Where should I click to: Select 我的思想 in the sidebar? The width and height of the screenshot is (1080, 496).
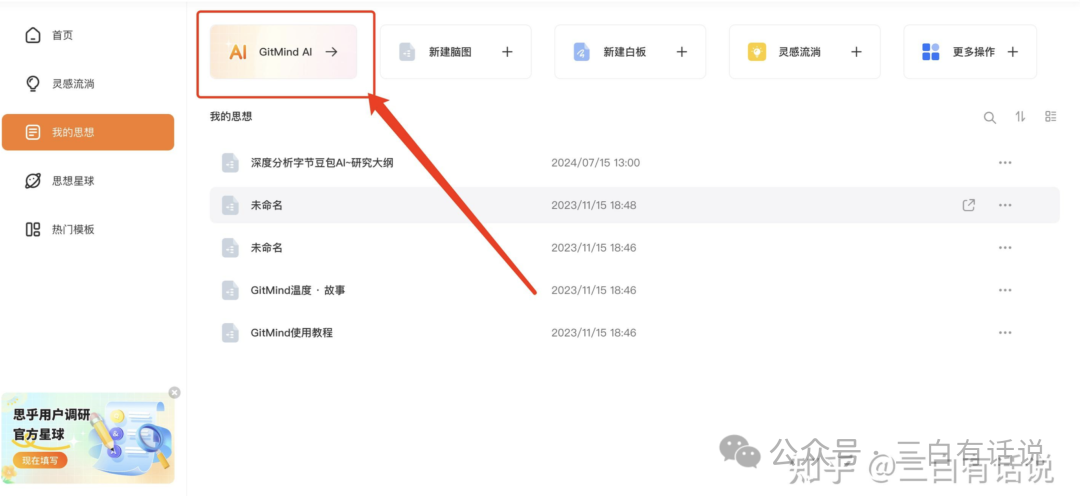pyautogui.click(x=87, y=132)
